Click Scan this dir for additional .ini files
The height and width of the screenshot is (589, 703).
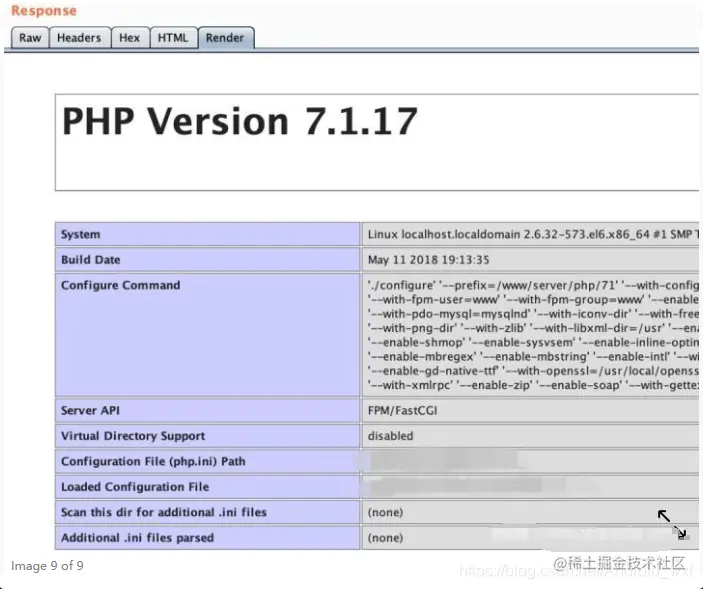164,512
